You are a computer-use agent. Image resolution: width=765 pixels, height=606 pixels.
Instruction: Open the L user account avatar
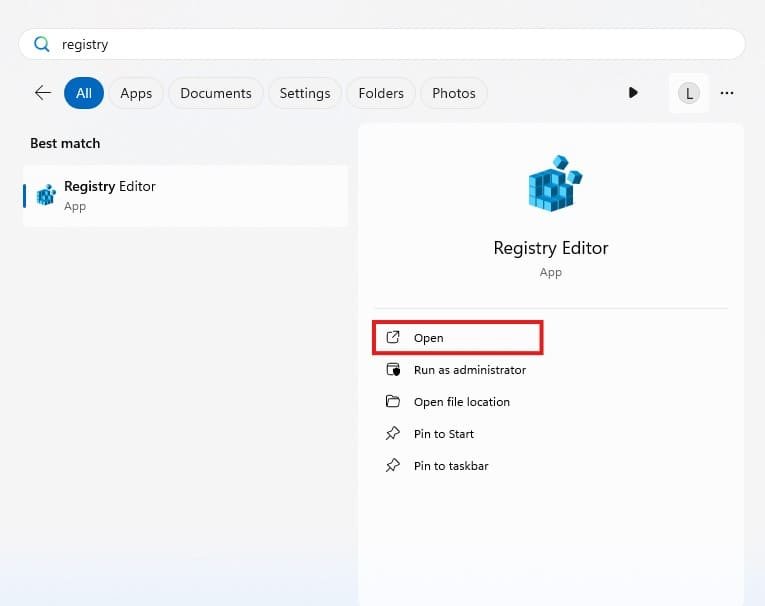coord(689,93)
